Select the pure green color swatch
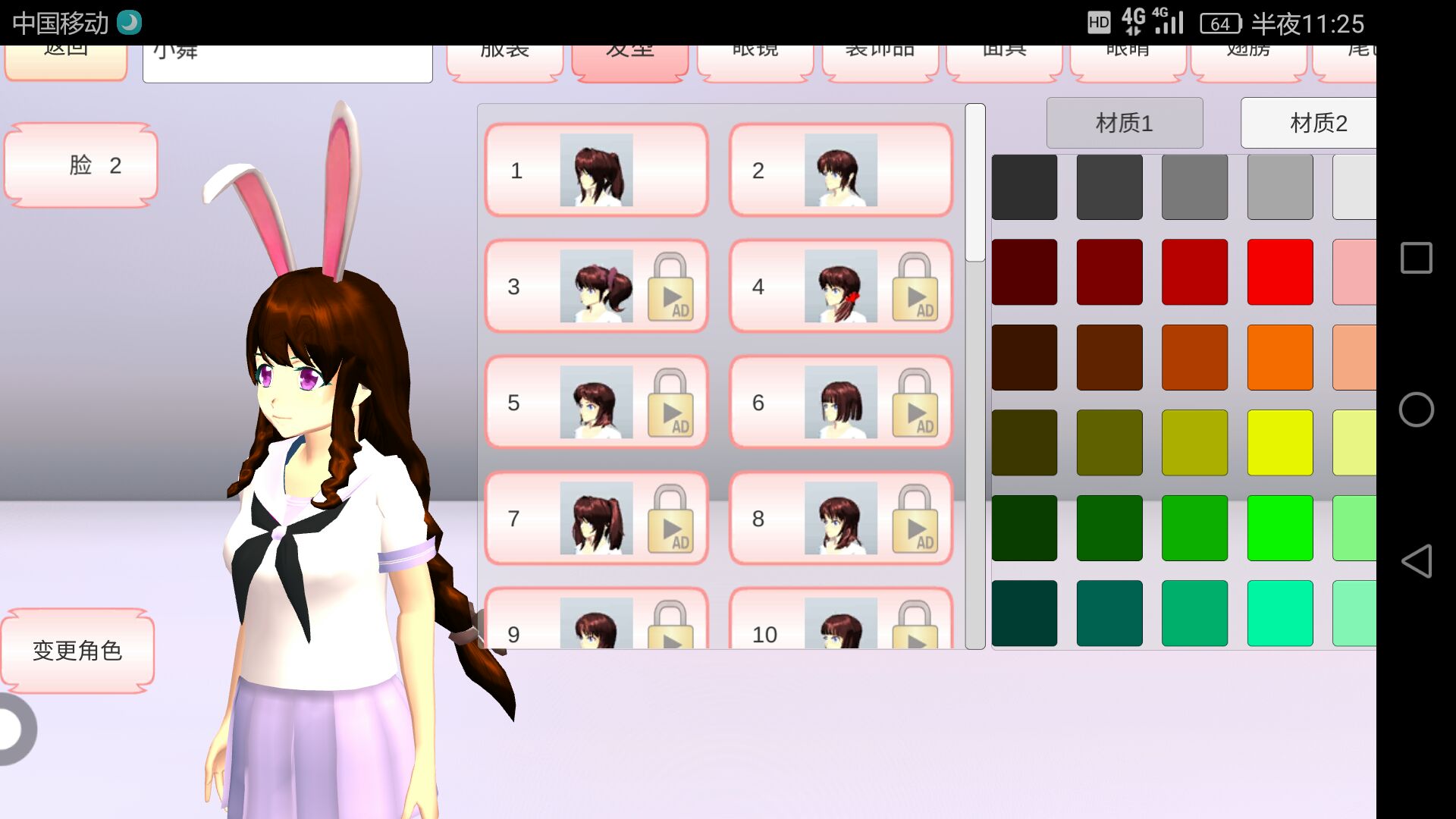 1279,528
